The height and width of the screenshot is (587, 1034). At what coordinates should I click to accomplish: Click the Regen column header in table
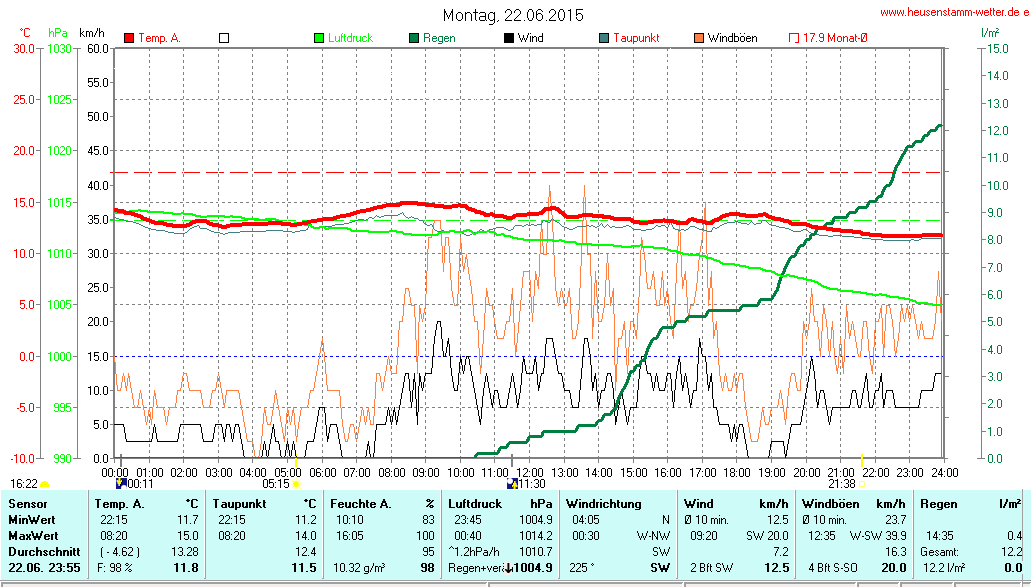point(939,504)
